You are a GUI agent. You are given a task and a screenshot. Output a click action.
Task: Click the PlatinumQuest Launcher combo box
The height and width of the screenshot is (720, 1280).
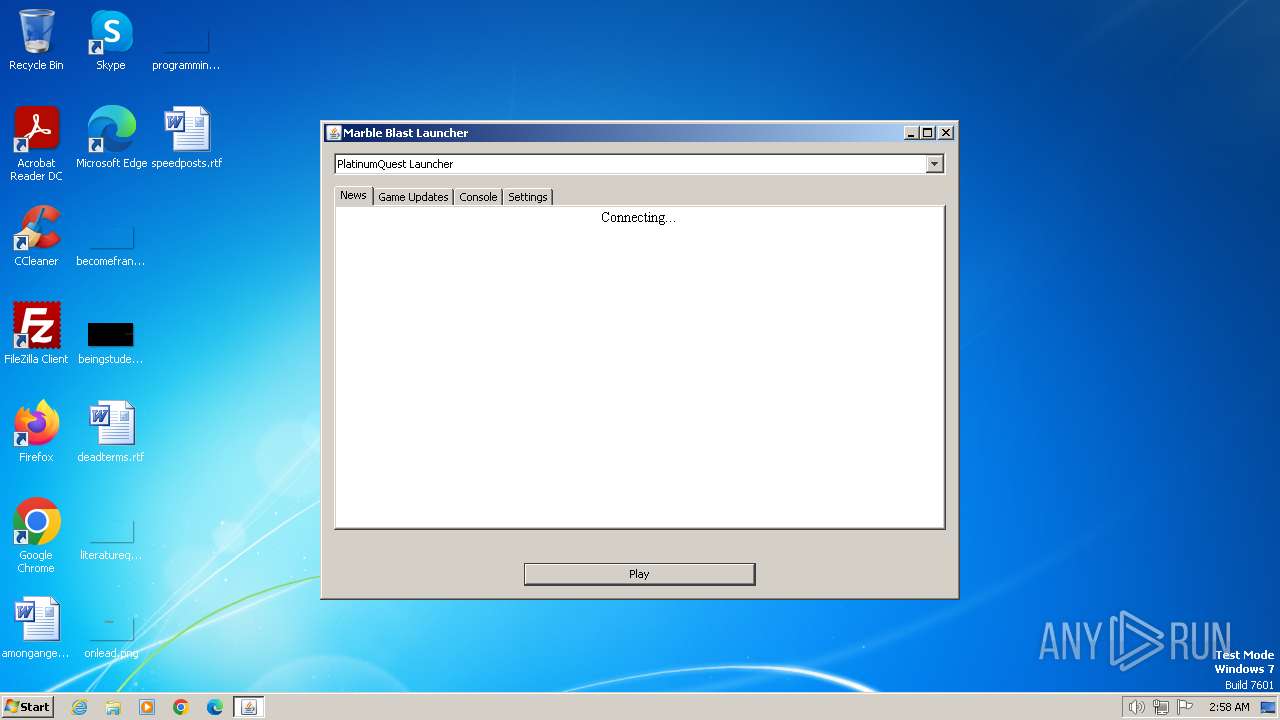click(x=639, y=164)
